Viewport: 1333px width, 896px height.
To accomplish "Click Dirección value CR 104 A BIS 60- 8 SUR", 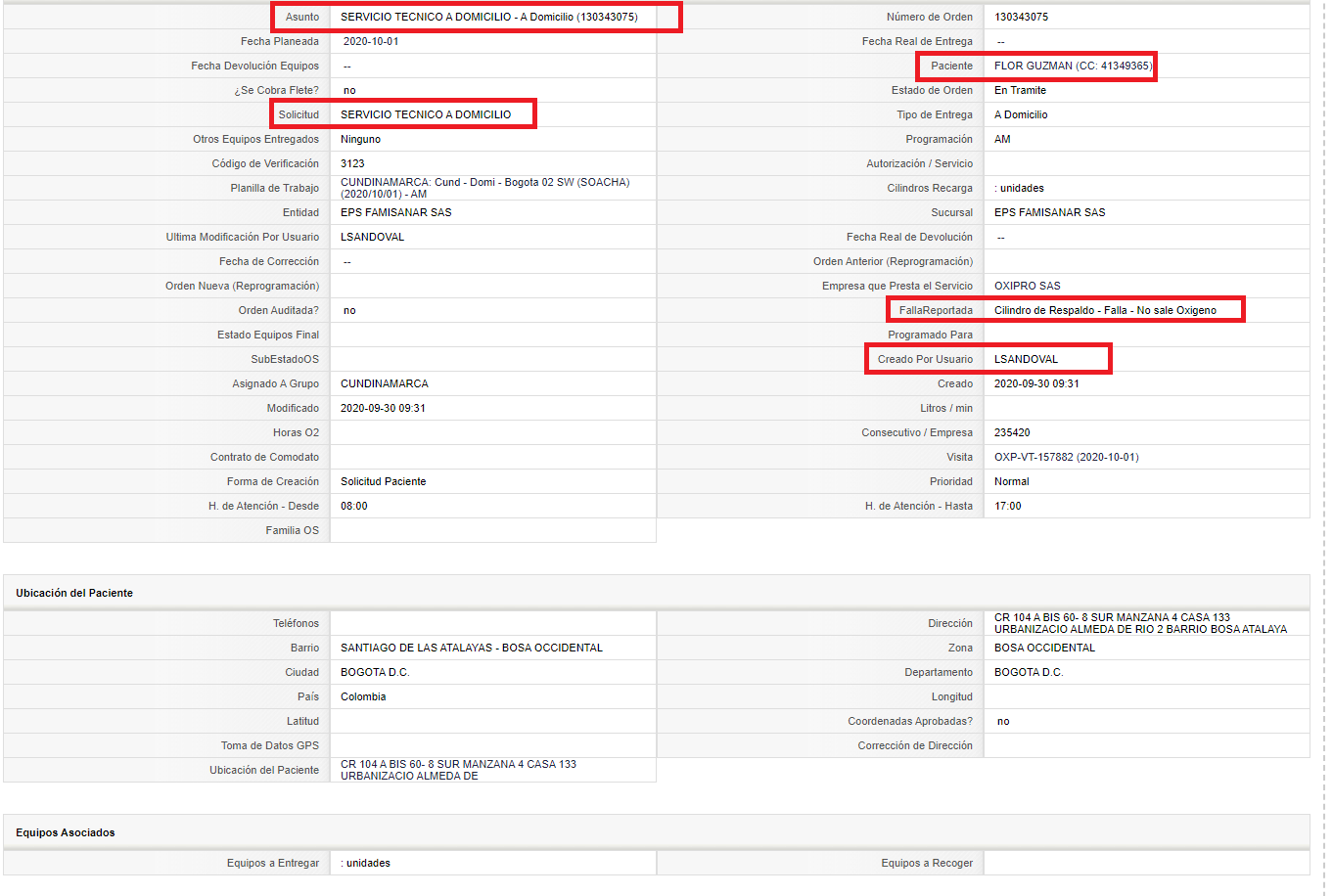I will point(1140,623).
